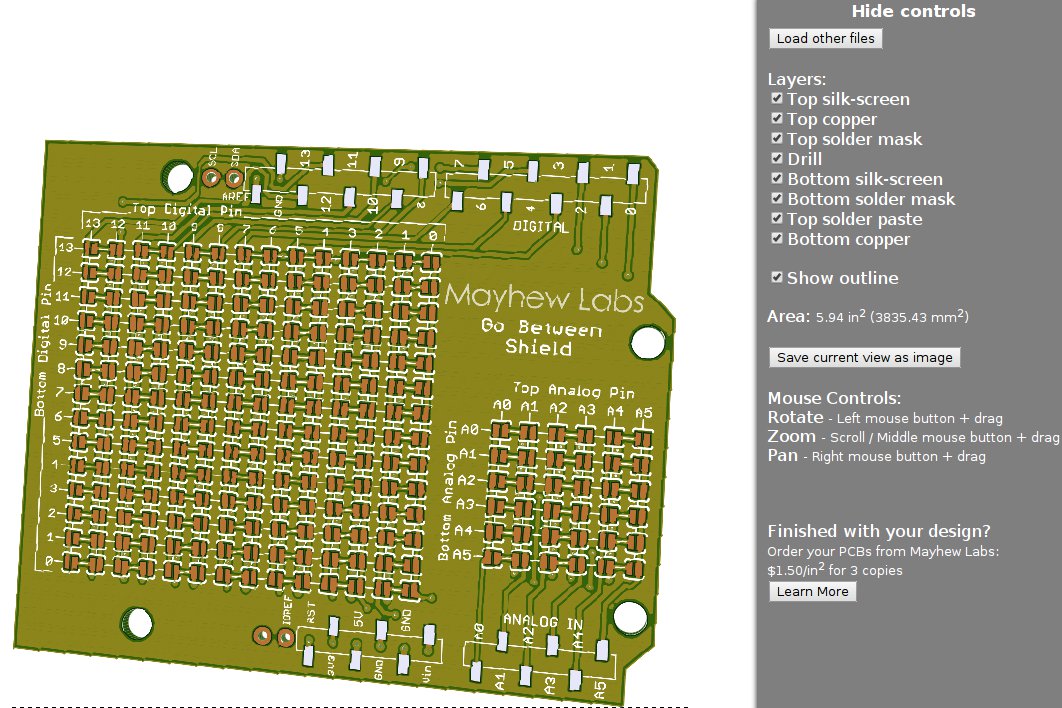
Task: Disable the Show outline checkbox
Action: tap(777, 277)
